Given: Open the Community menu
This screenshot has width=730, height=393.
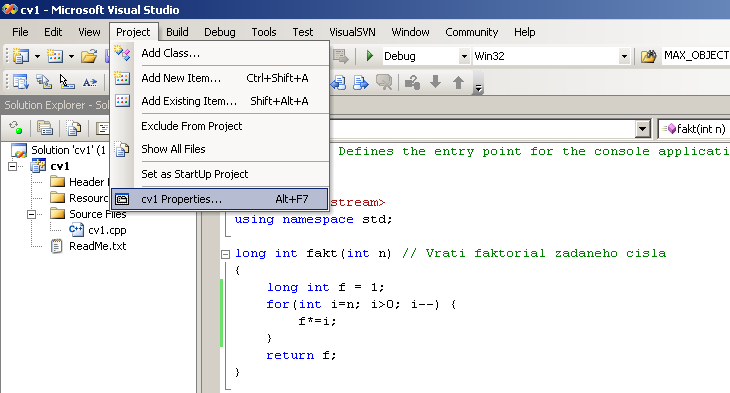Looking at the screenshot, I should point(472,32).
